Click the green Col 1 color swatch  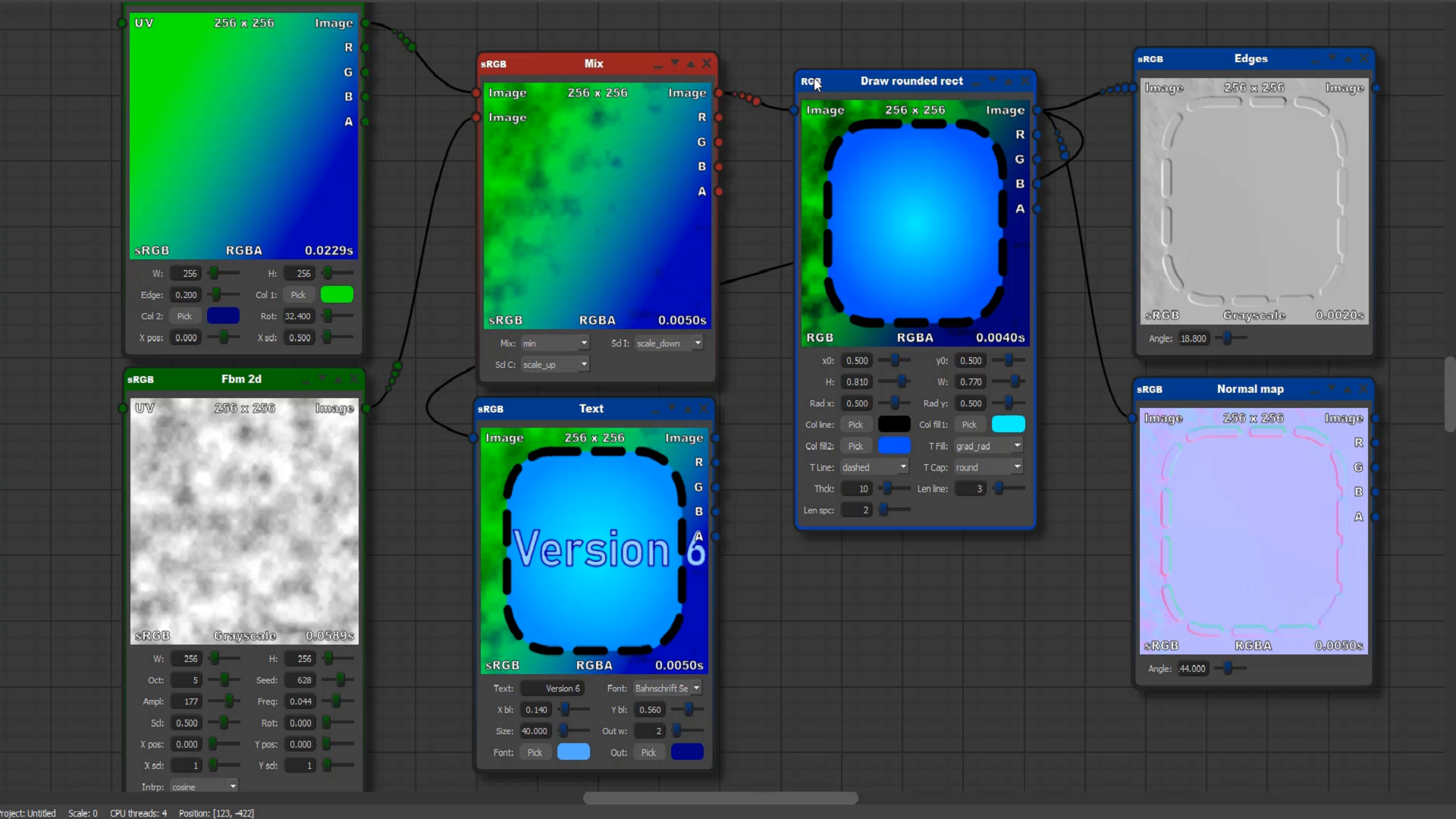[337, 294]
